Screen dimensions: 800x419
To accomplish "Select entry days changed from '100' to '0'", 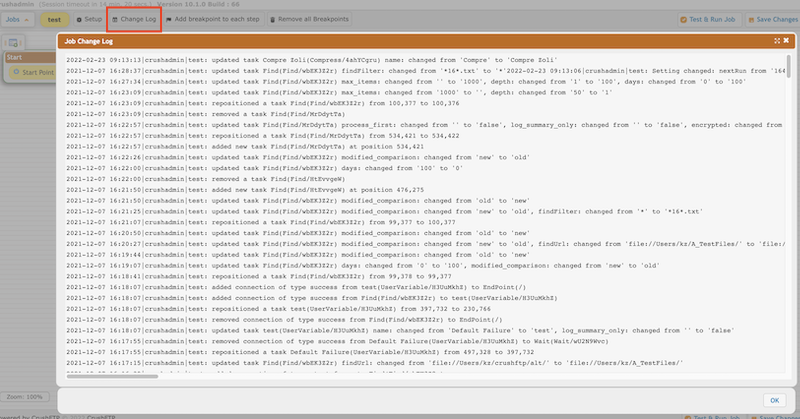I will 265,168.
